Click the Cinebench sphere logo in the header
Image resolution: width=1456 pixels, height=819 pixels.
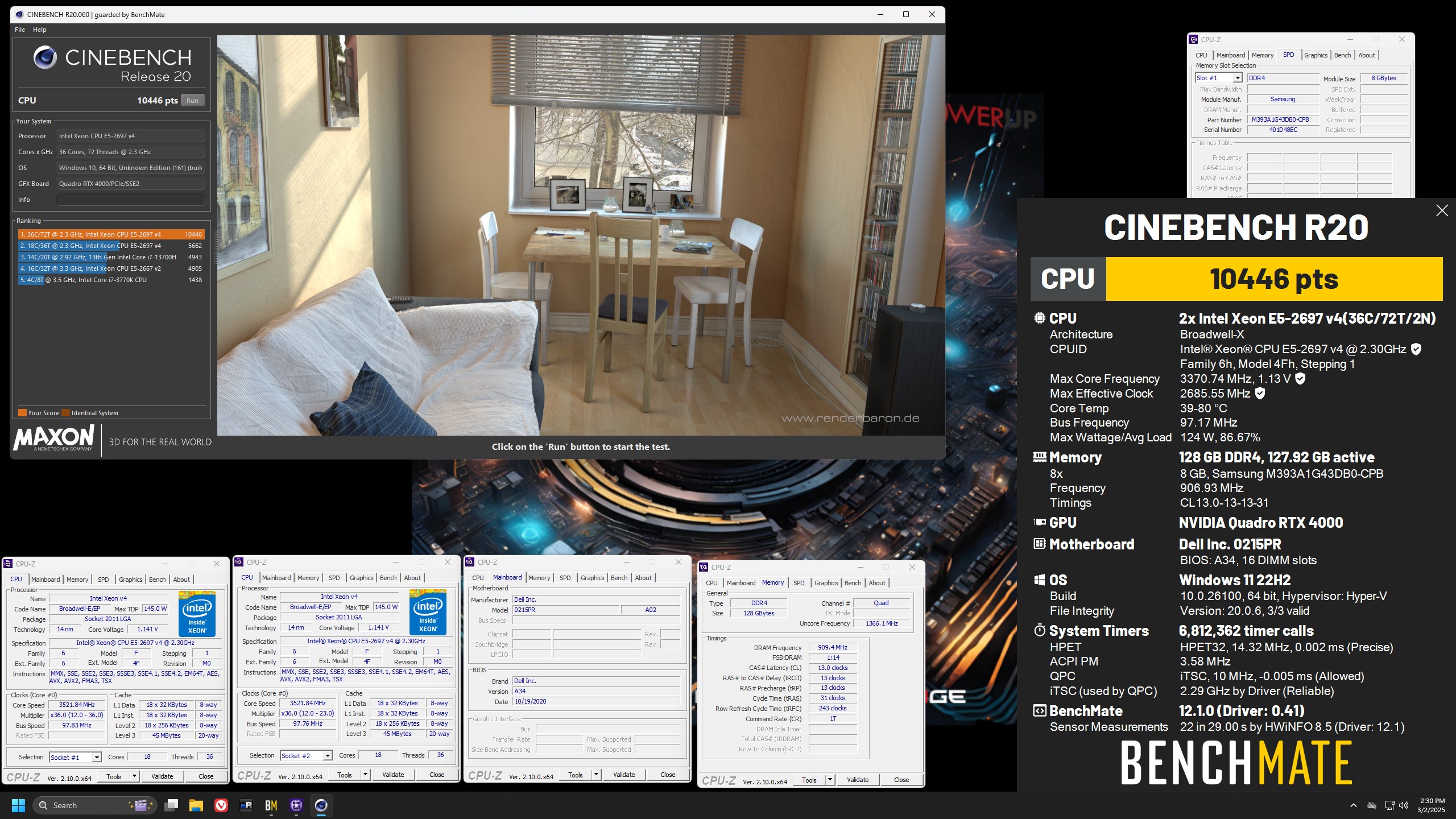pos(45,57)
